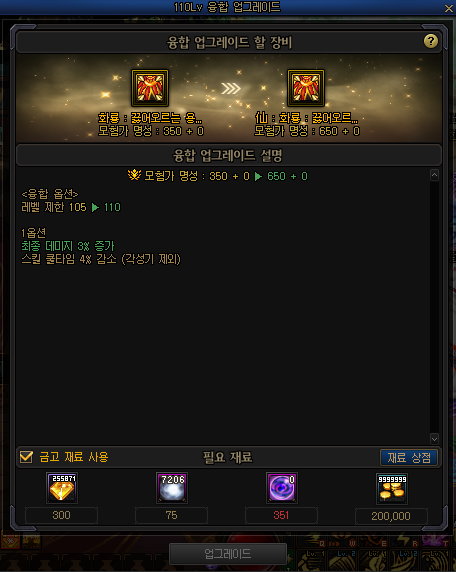Click the white cloud material icon showing 7206
The width and height of the screenshot is (456, 572).
point(172,488)
